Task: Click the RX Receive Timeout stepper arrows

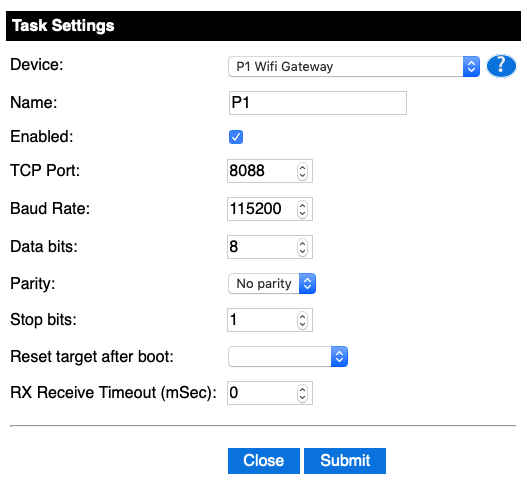Action: (x=302, y=393)
